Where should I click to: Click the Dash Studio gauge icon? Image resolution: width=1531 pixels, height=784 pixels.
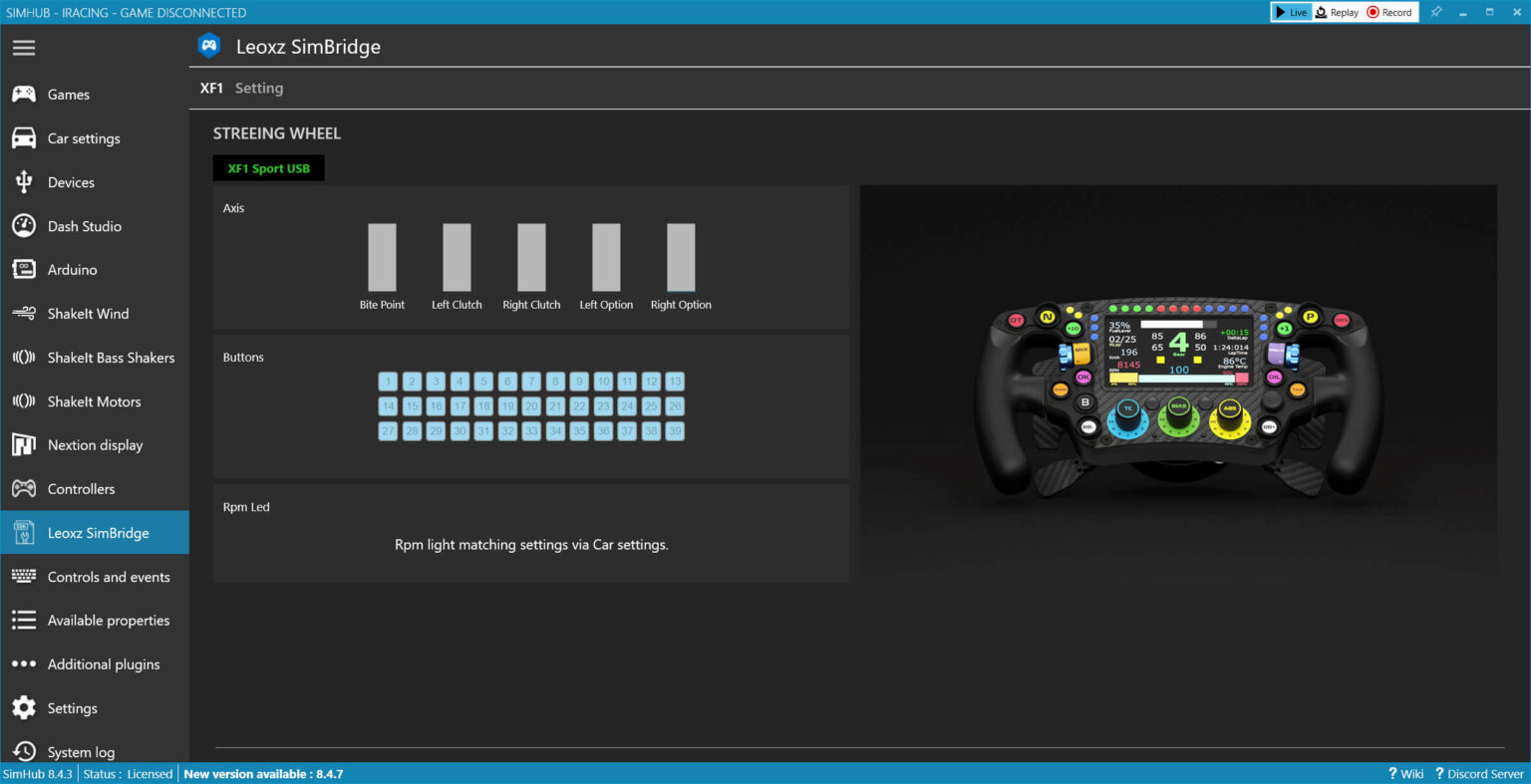(24, 226)
